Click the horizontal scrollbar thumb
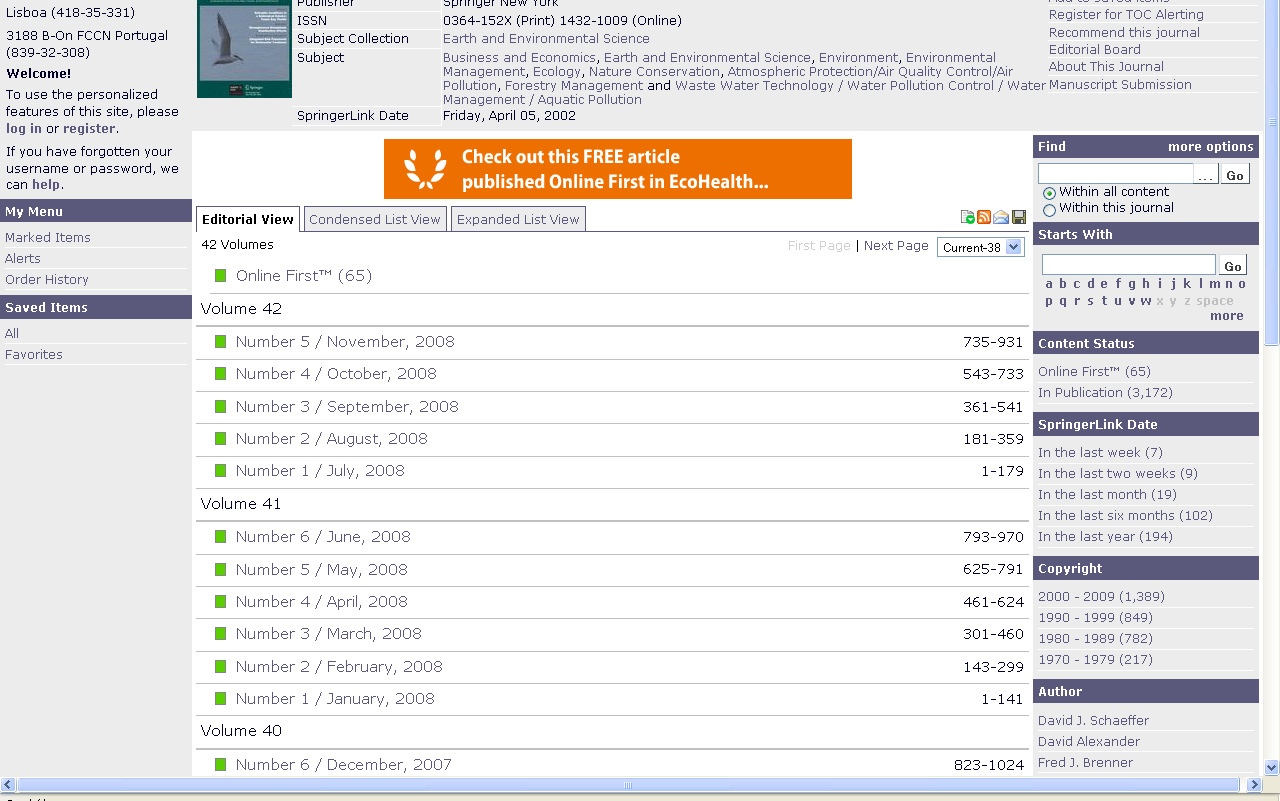This screenshot has height=801, width=1280. (x=628, y=785)
